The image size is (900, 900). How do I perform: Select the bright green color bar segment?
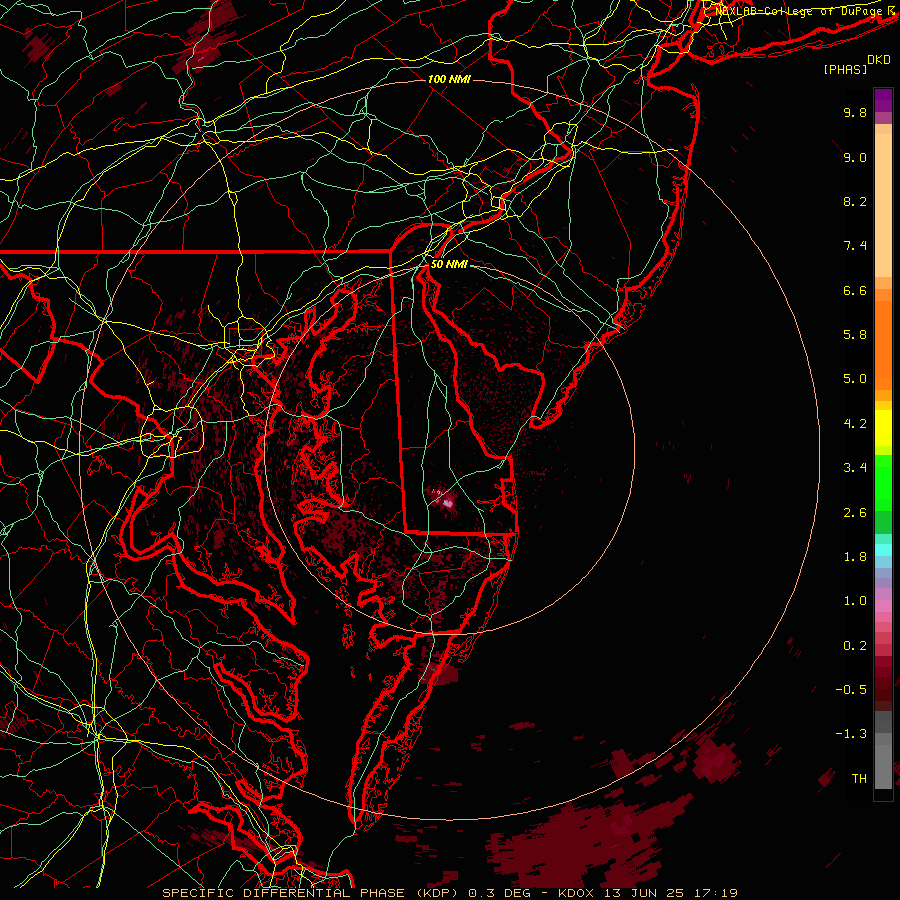point(883,482)
